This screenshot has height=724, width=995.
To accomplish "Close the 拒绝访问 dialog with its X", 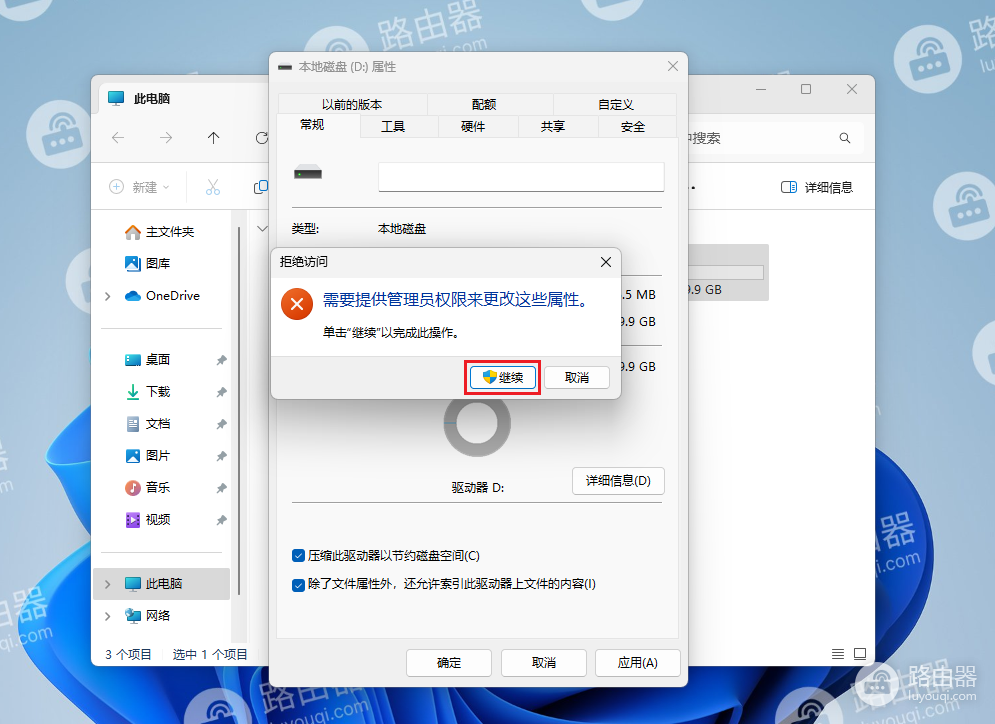I will [x=606, y=262].
